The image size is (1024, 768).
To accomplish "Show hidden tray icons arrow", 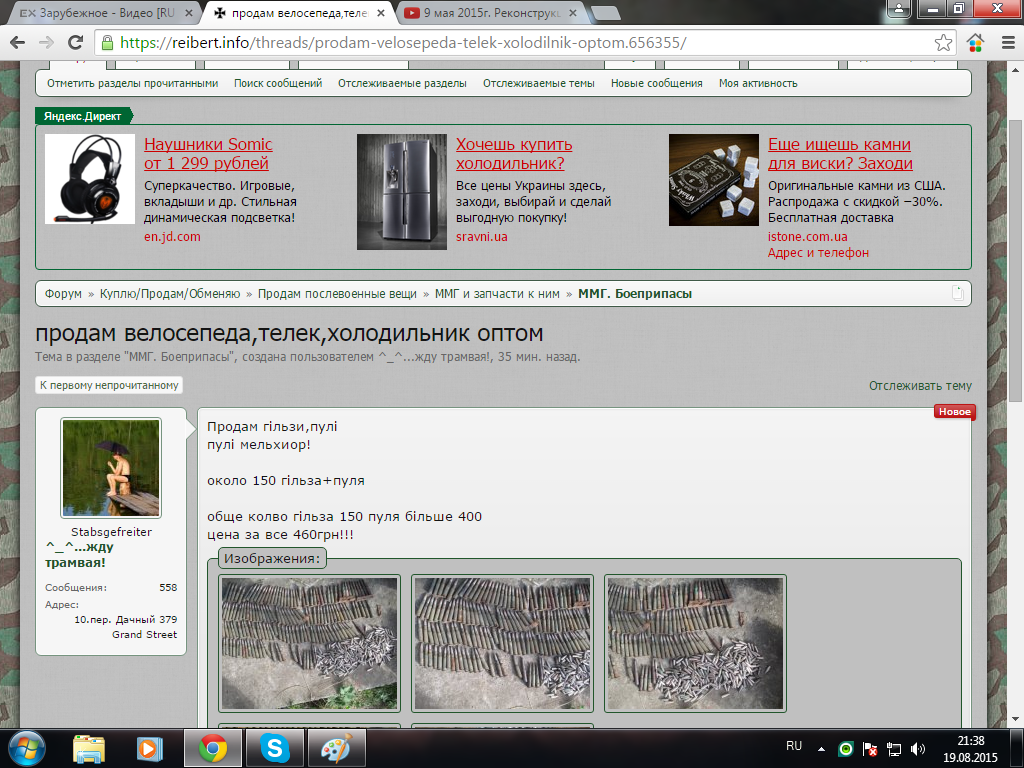I will tap(822, 748).
